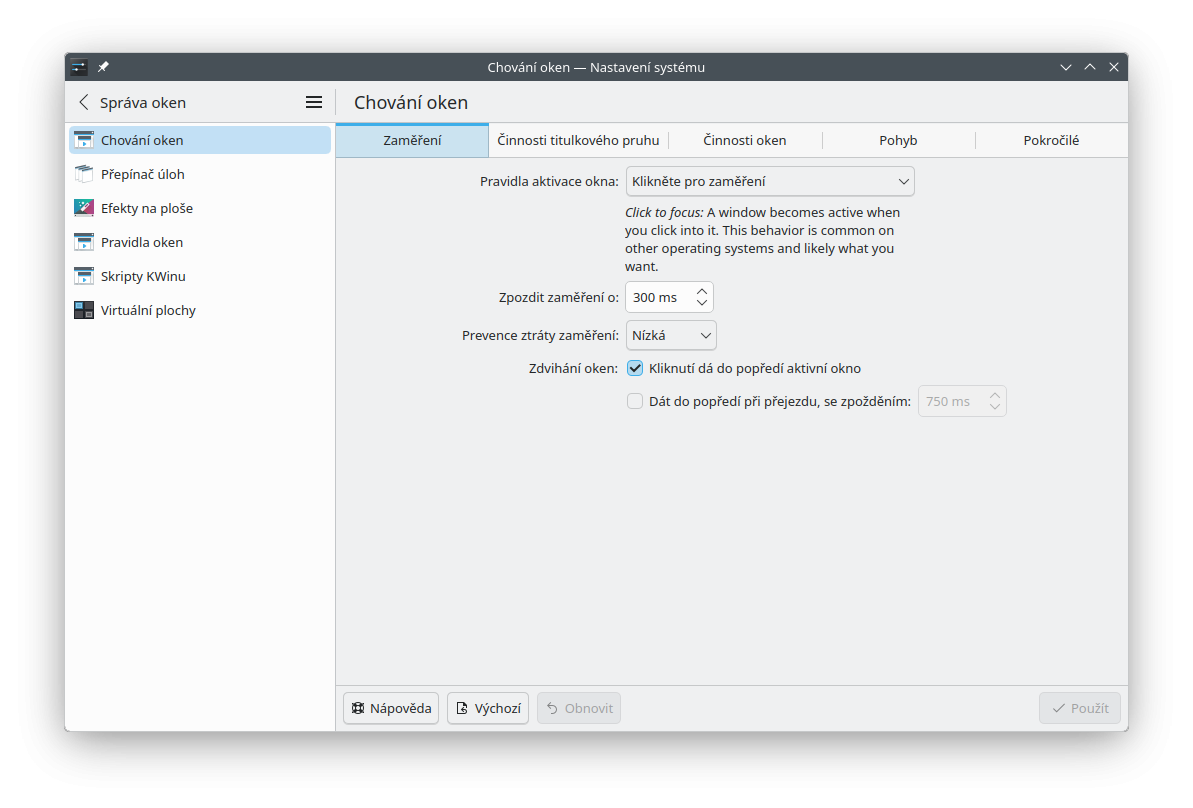Expand the Pravidla aktivace okna dropdown
This screenshot has width=1193, height=808.
770,181
